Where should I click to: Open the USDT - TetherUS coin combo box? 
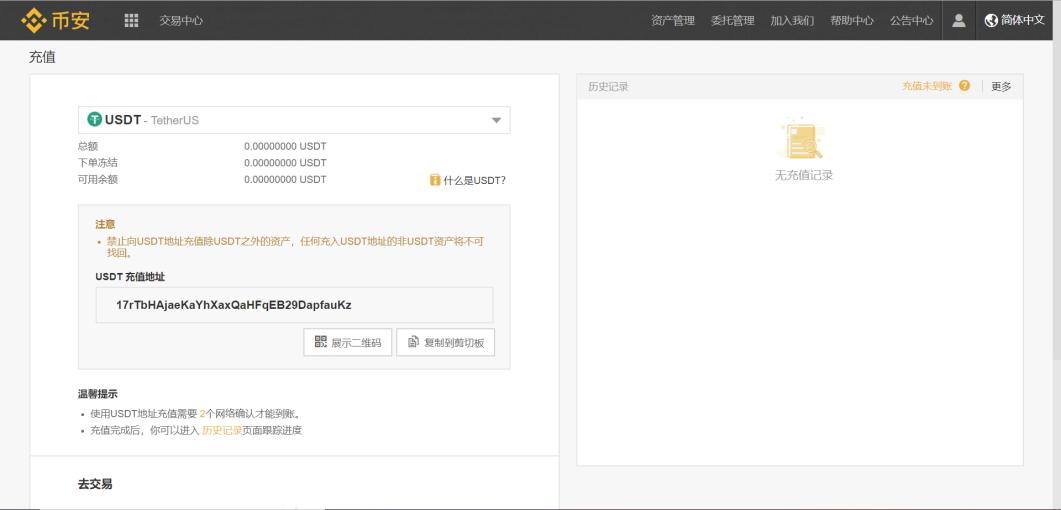click(294, 120)
